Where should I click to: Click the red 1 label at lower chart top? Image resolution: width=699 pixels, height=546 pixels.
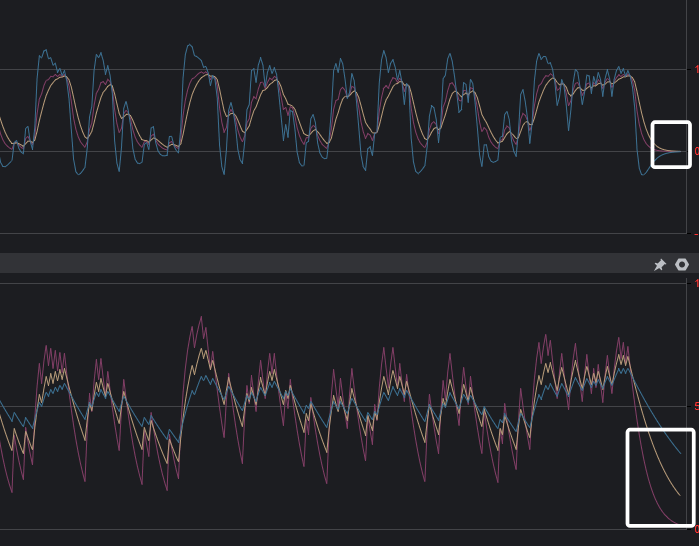[696, 283]
